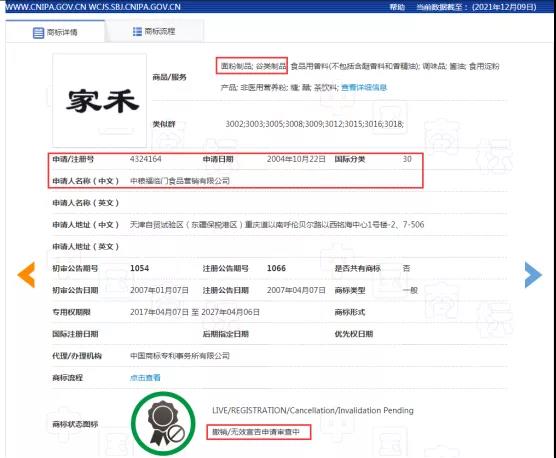The height and width of the screenshot is (458, 556).
Task: Select the registration announcement number 1066
Action: coord(276,268)
